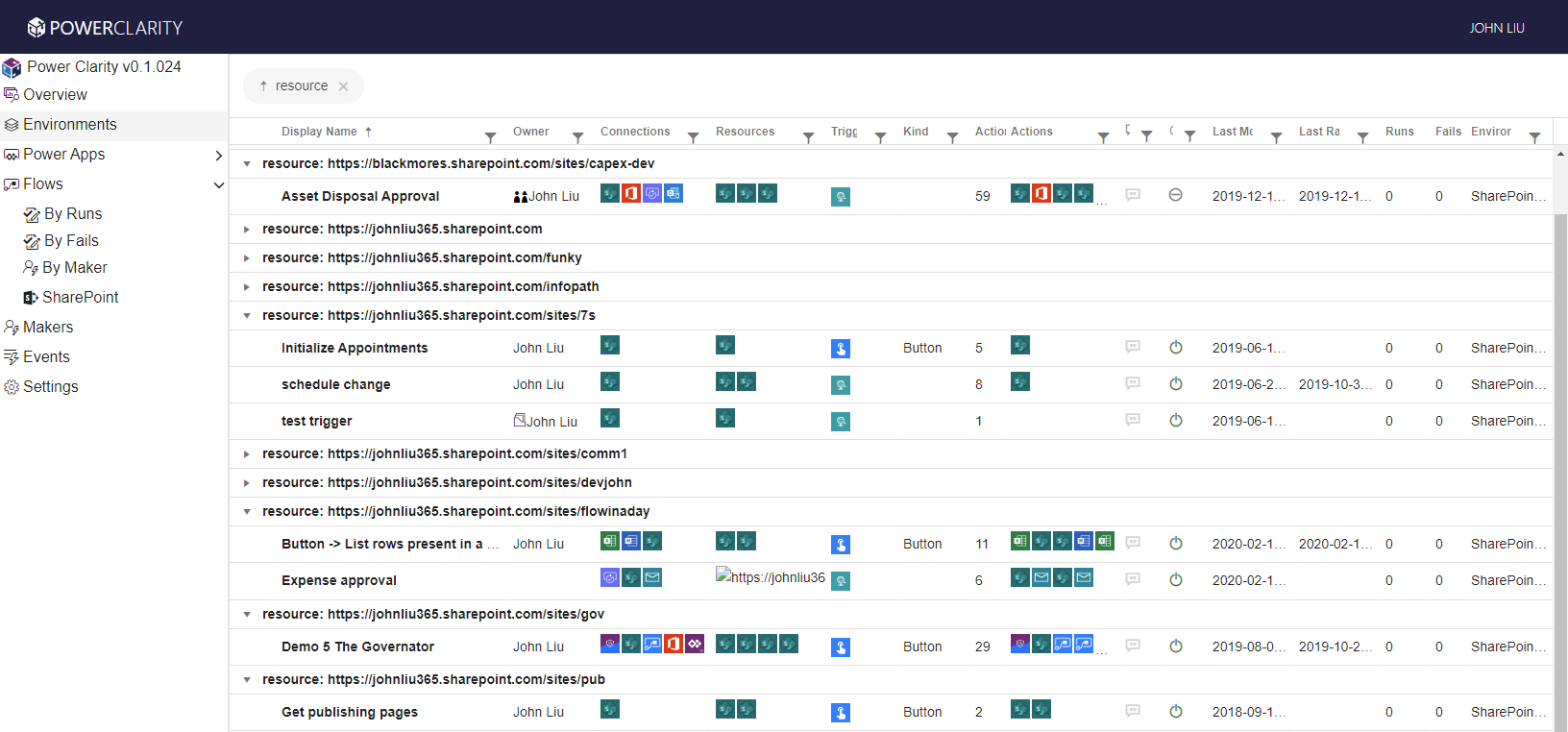
Task: Remove the resource grouping chip via its X
Action: coord(343,86)
